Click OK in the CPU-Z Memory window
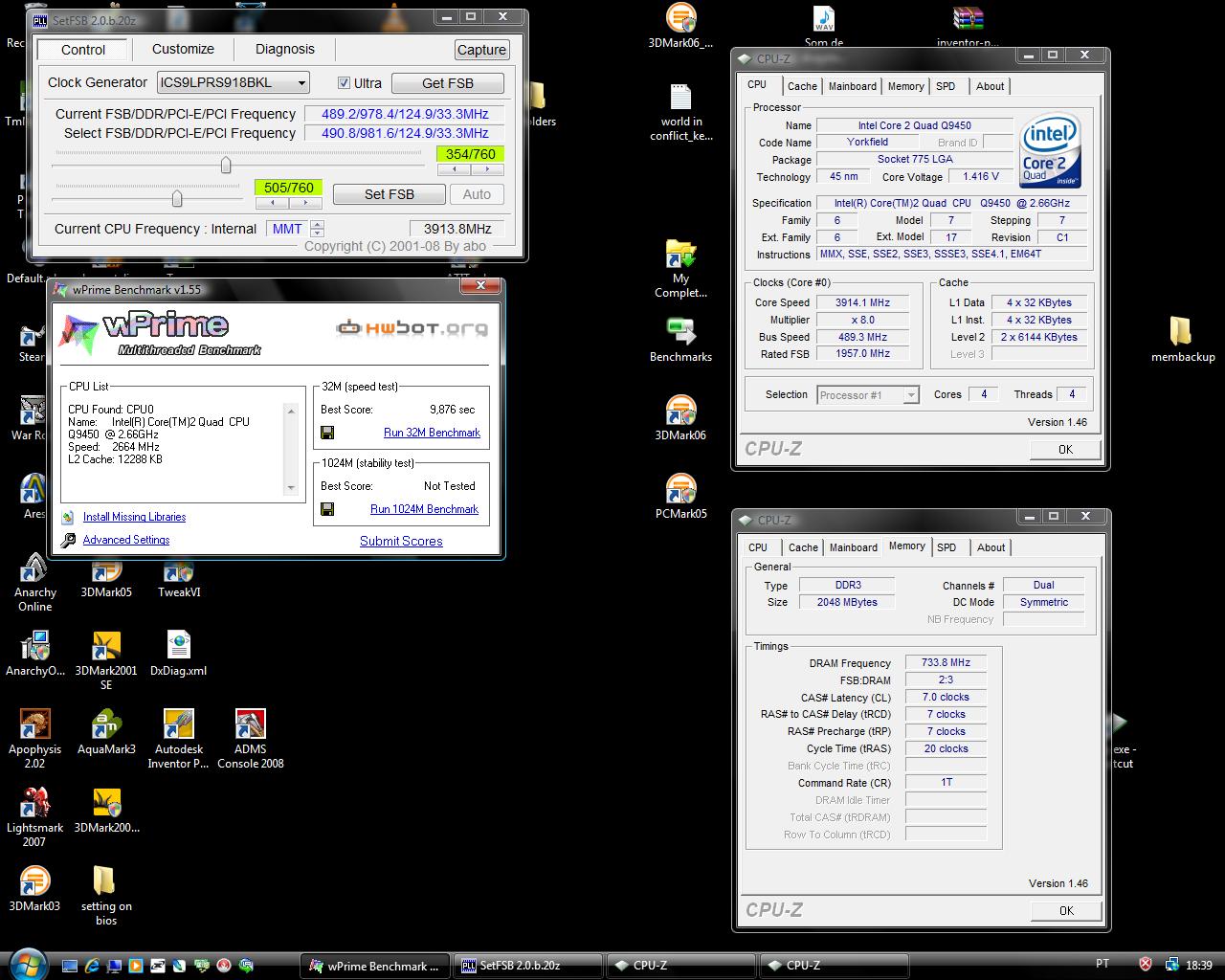The height and width of the screenshot is (980, 1225). pyautogui.click(x=1065, y=910)
